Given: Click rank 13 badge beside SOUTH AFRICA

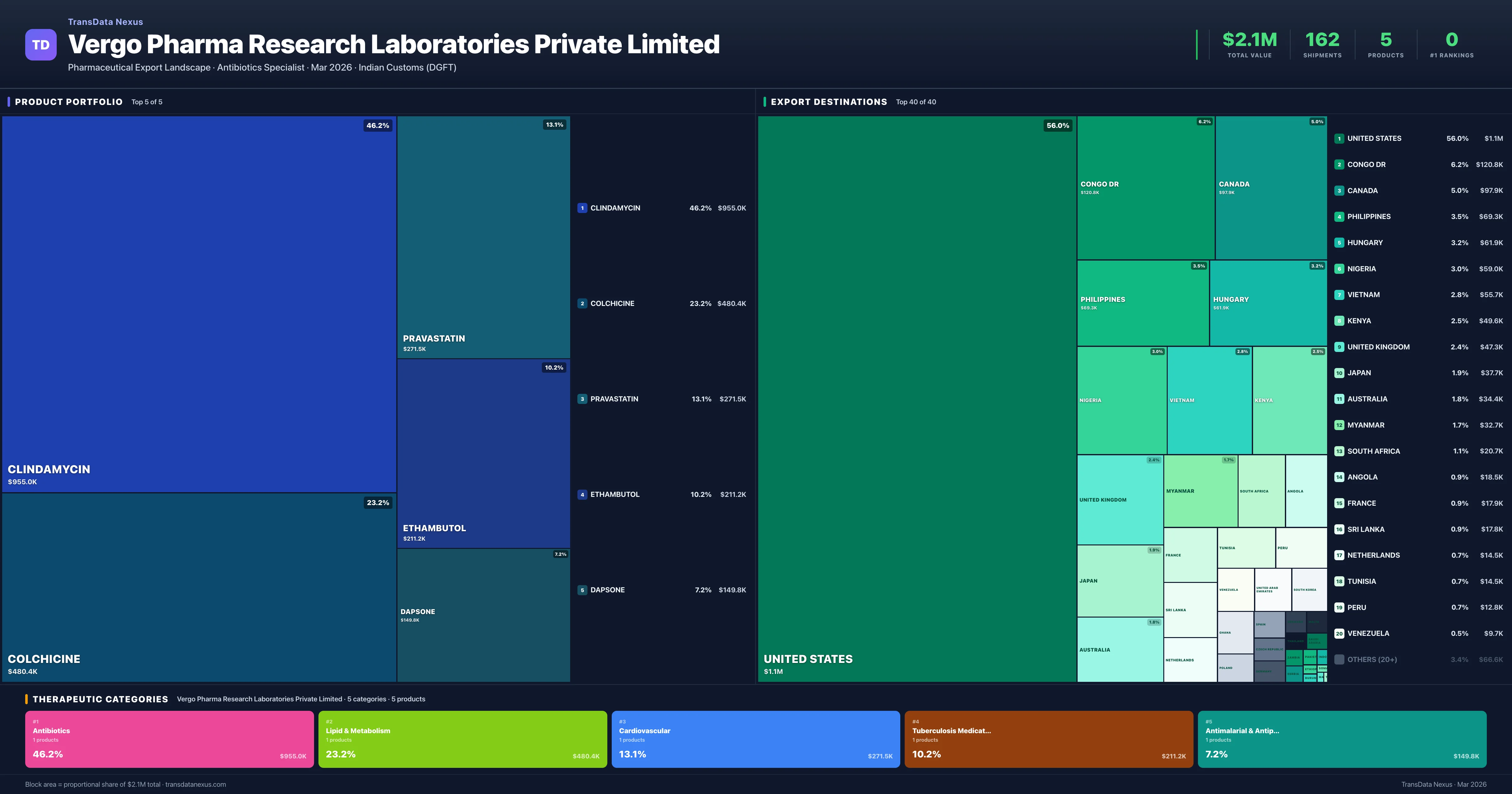Looking at the screenshot, I should [x=1339, y=451].
